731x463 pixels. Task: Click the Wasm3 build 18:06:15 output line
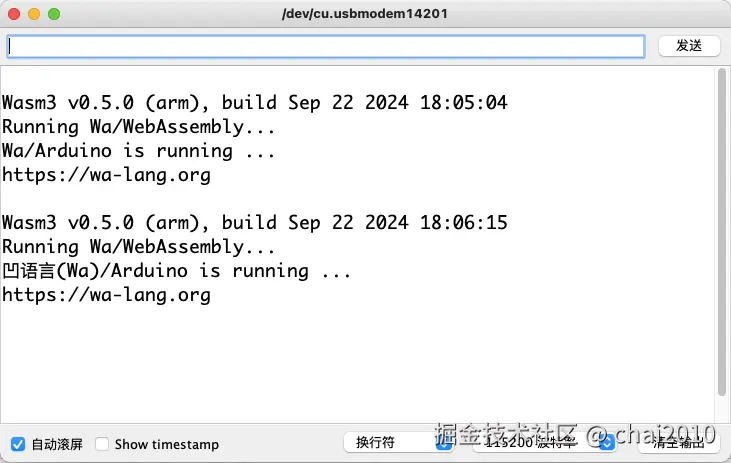(x=255, y=223)
